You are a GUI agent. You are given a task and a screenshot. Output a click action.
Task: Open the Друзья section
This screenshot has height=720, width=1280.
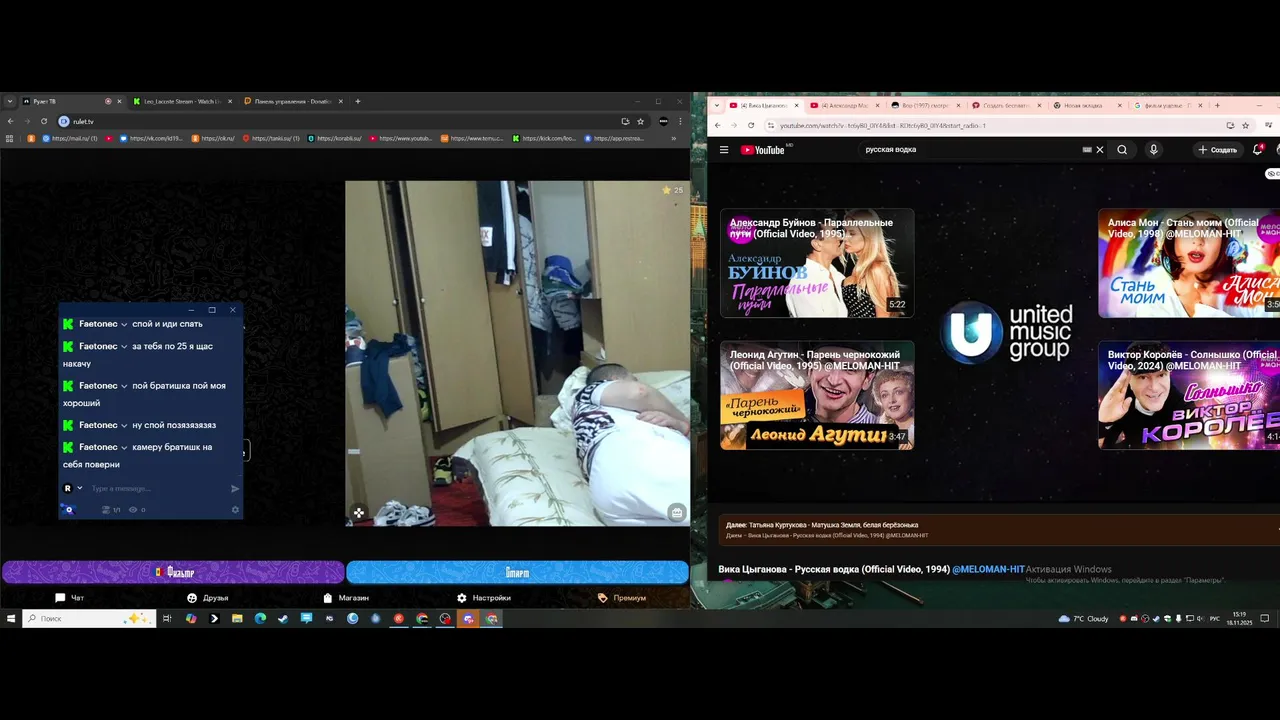tap(207, 598)
